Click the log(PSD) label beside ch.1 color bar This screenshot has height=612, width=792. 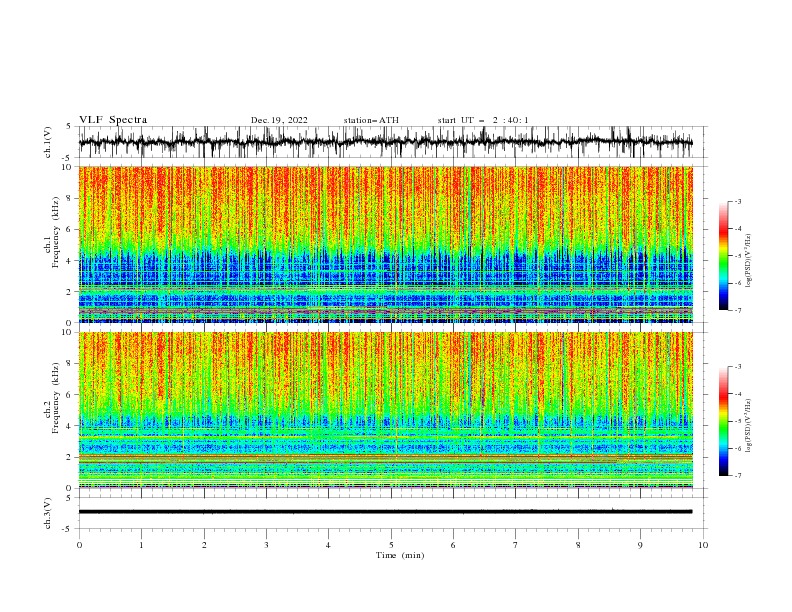(749, 261)
